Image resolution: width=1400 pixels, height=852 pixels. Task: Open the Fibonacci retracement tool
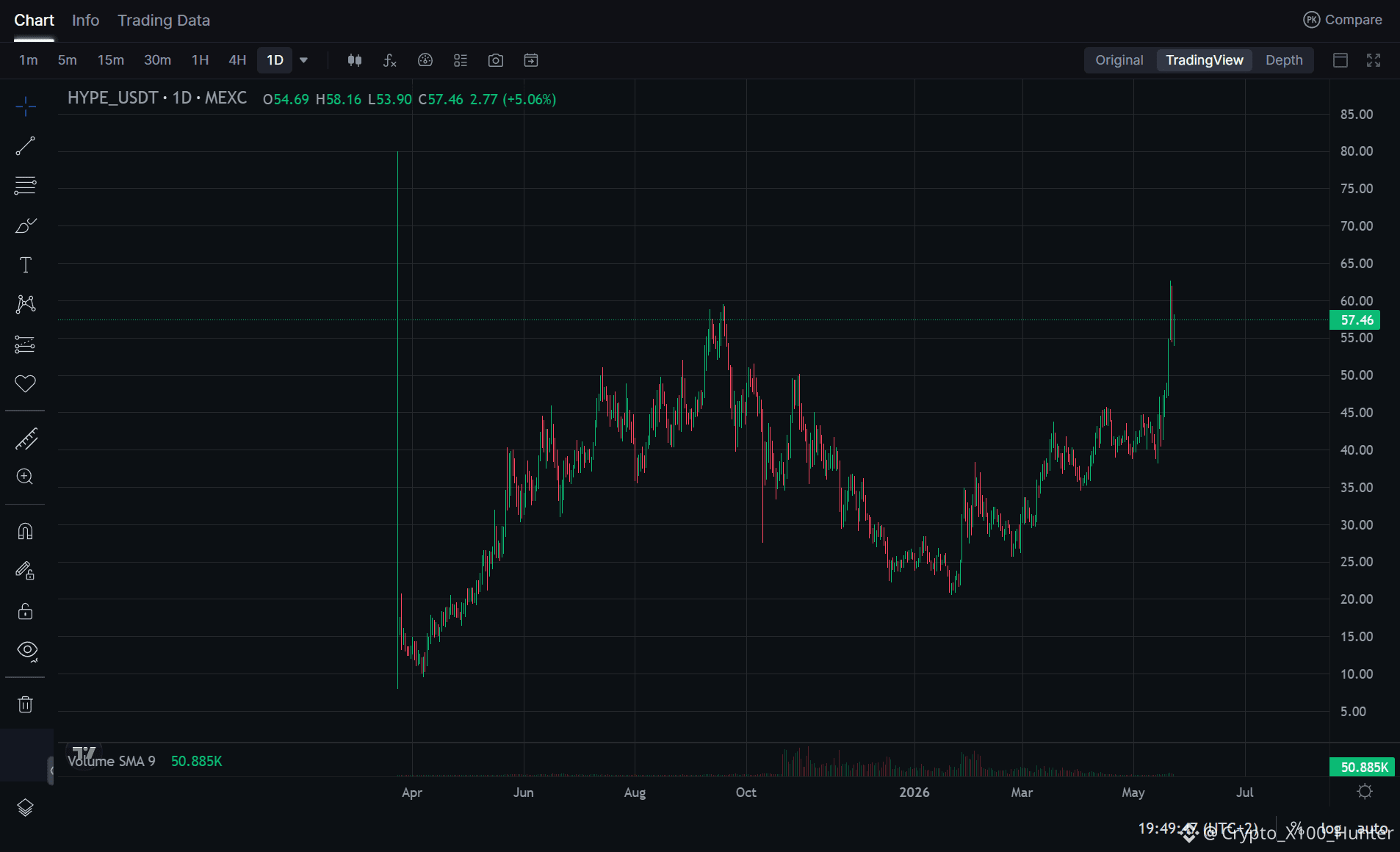tap(25, 185)
